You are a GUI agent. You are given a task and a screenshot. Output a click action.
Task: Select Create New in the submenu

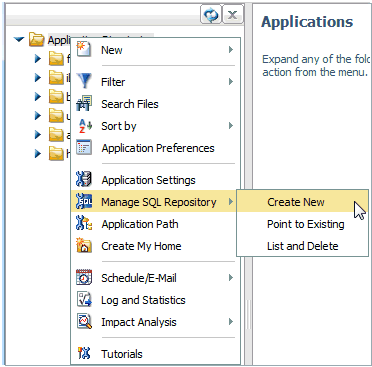pos(296,202)
